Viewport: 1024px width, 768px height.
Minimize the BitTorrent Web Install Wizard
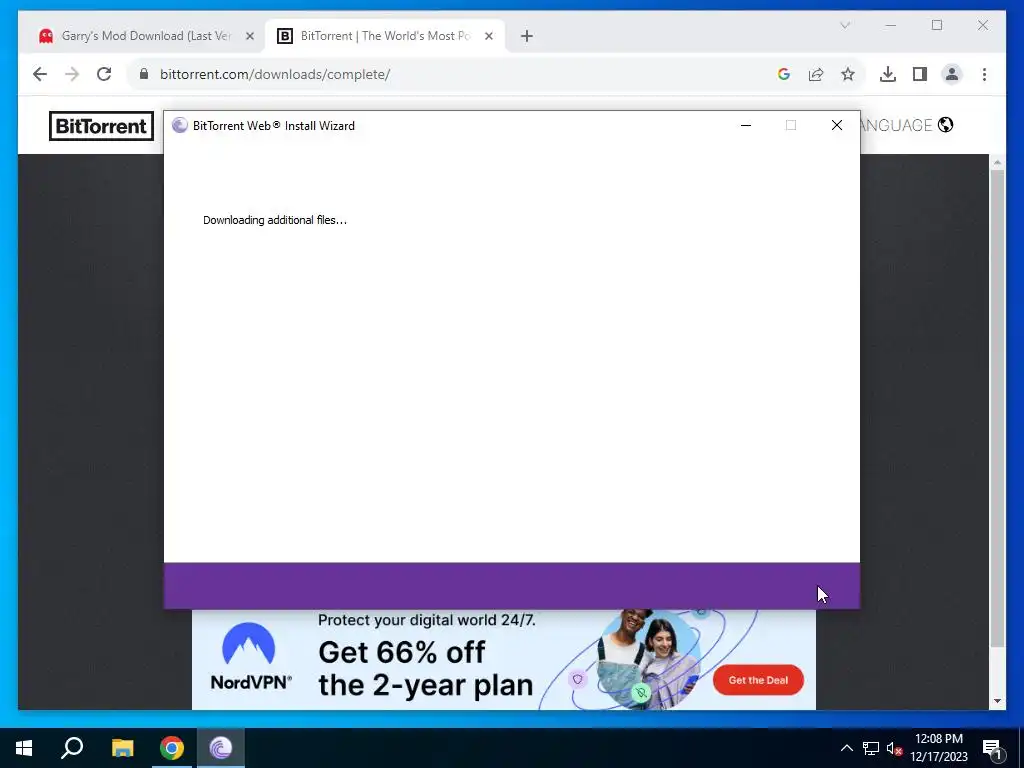(x=746, y=125)
